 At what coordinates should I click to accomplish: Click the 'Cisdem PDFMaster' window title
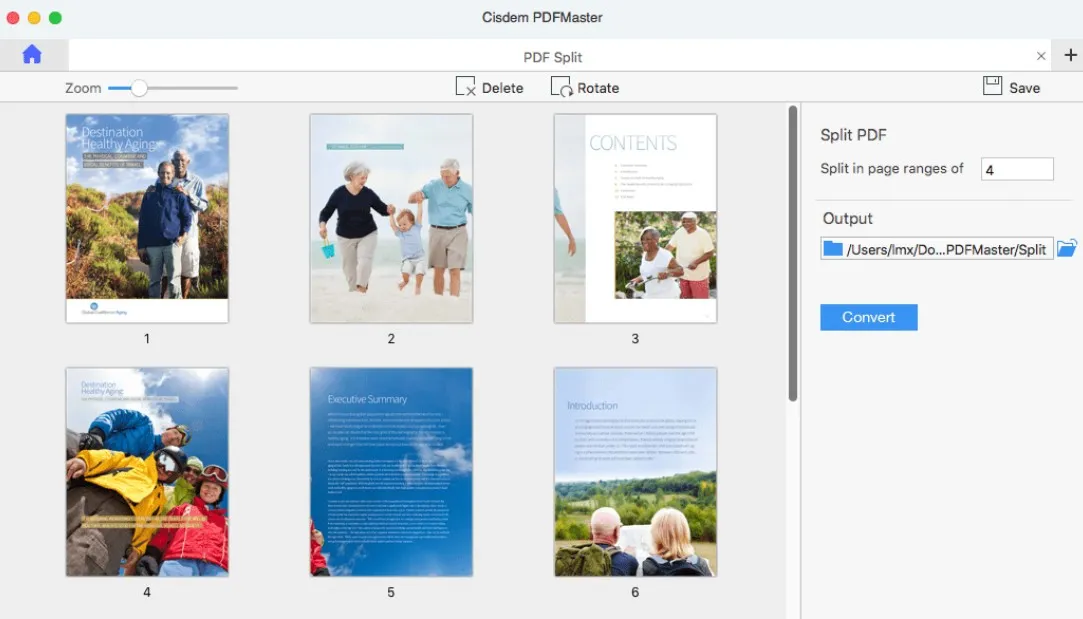coord(542,17)
